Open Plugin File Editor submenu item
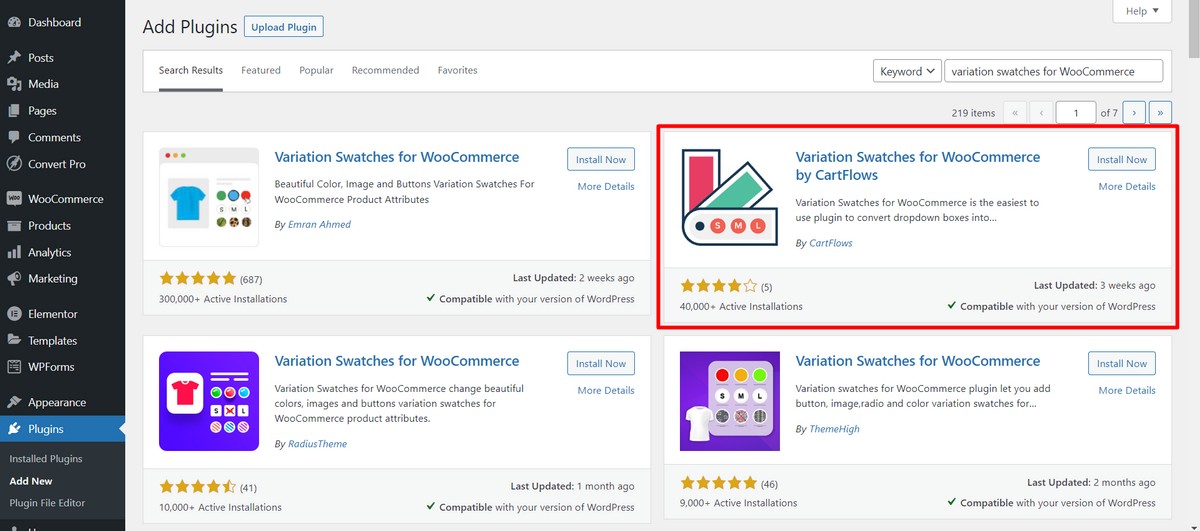1200x531 pixels. 47,503
